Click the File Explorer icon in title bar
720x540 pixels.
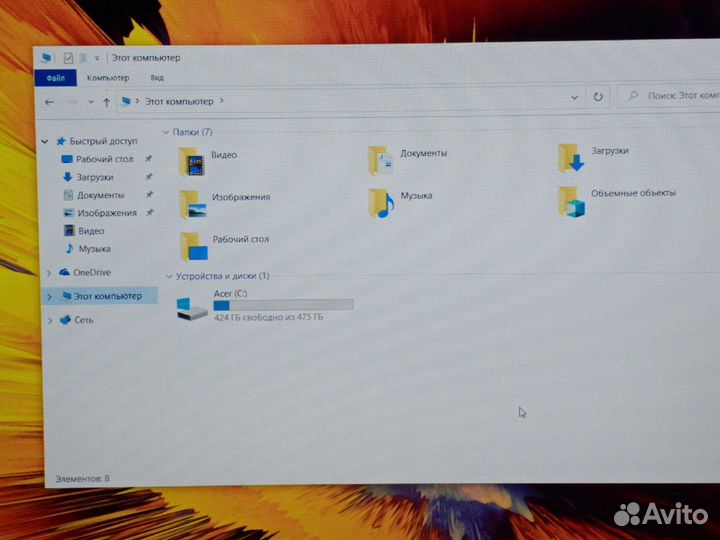46,58
